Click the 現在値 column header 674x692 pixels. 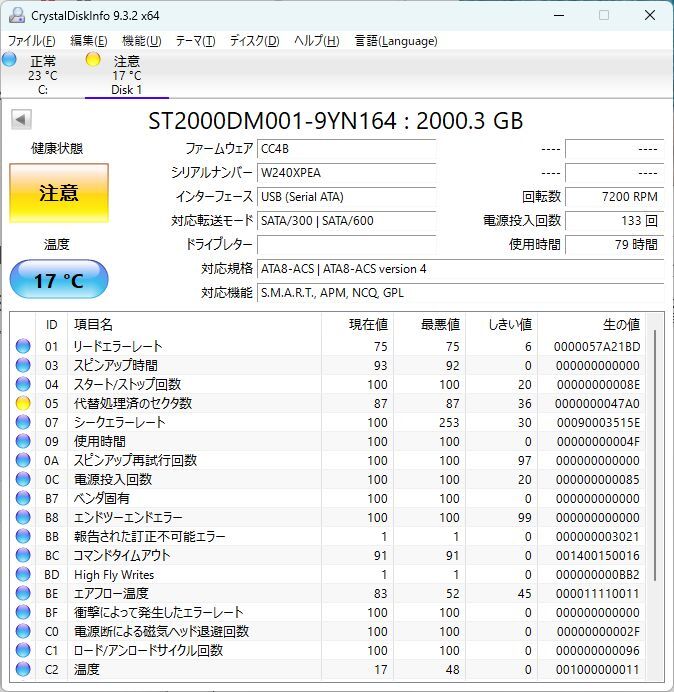click(x=357, y=324)
